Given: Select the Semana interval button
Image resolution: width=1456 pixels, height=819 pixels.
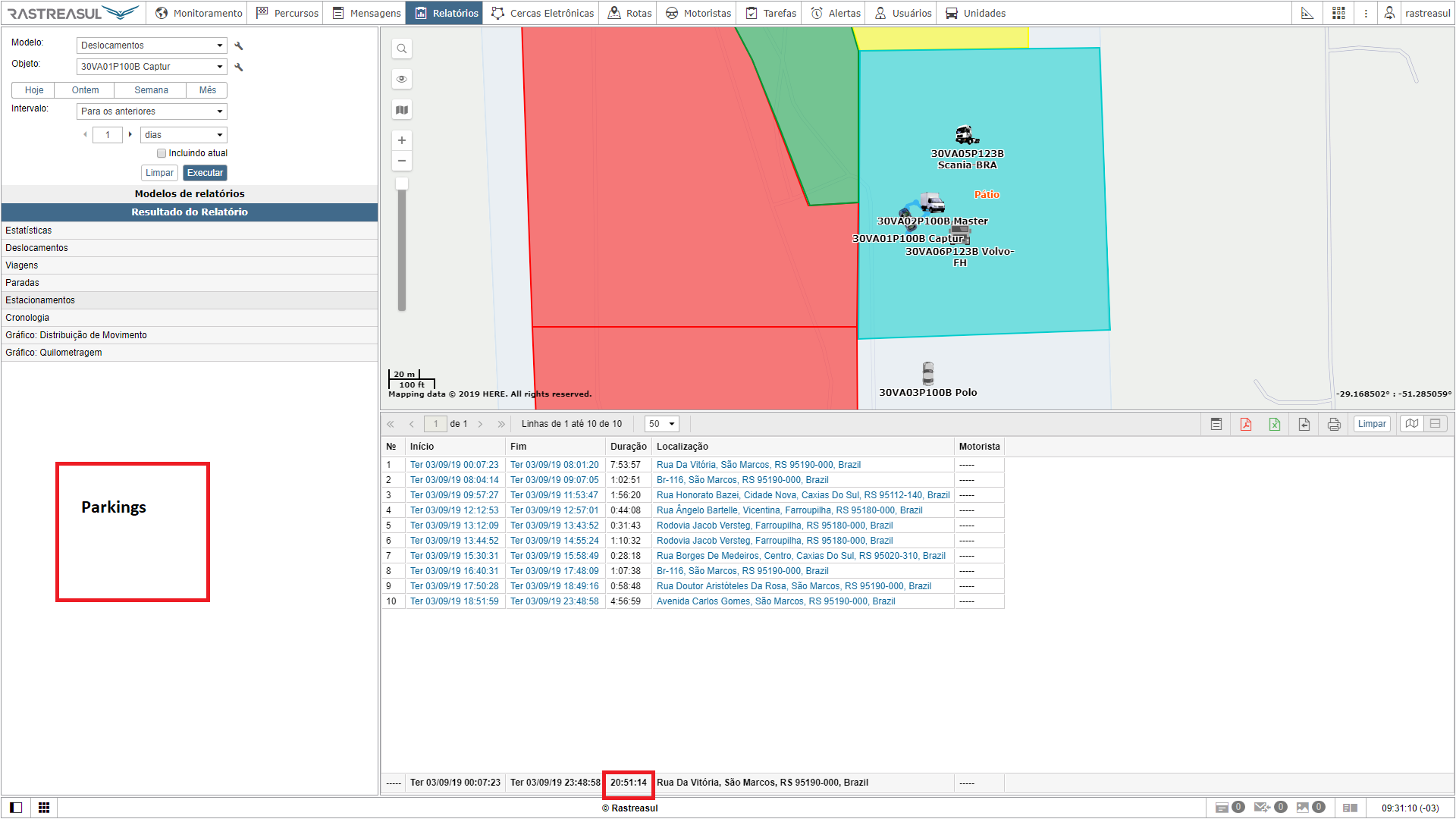Looking at the screenshot, I should point(151,90).
